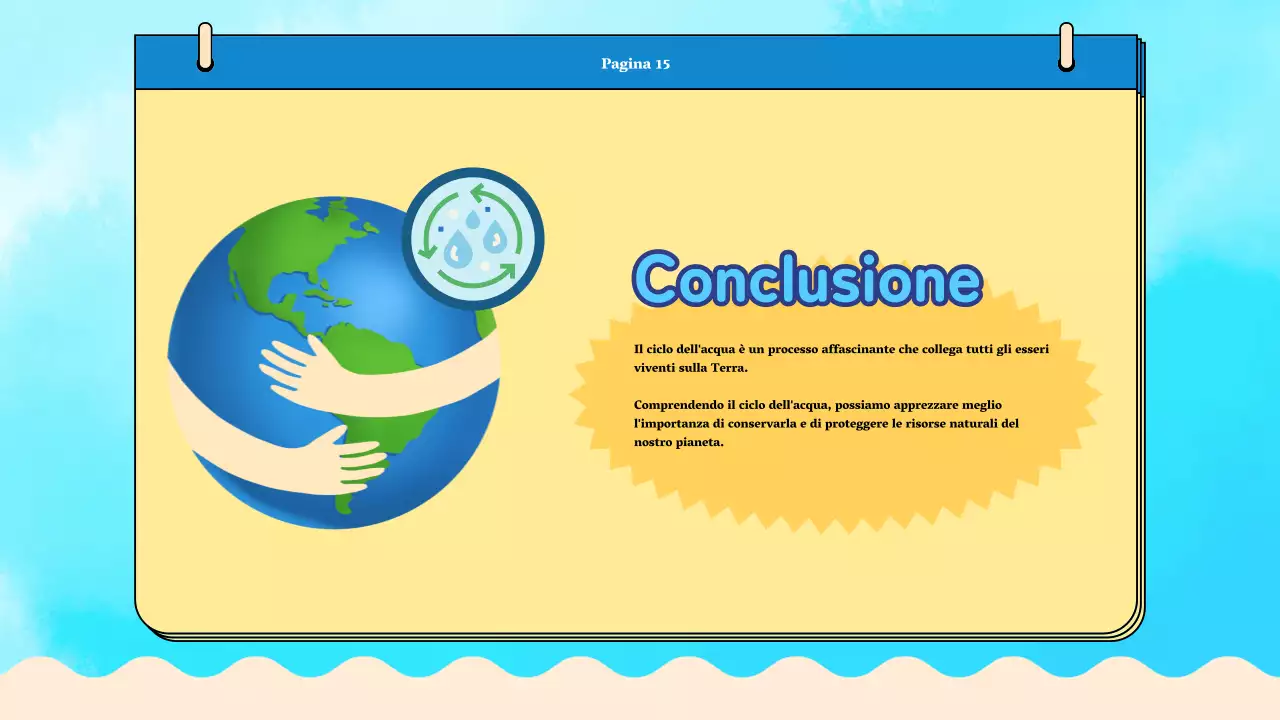Viewport: 1280px width, 720px height.
Task: Select the small blue droplet at the badge top
Action: point(472,220)
